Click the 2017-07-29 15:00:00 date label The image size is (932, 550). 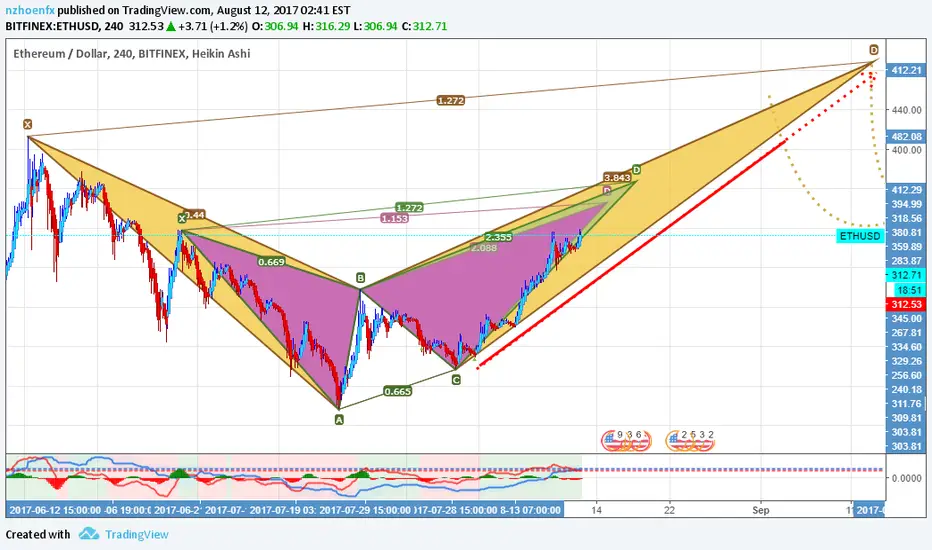tap(364, 510)
